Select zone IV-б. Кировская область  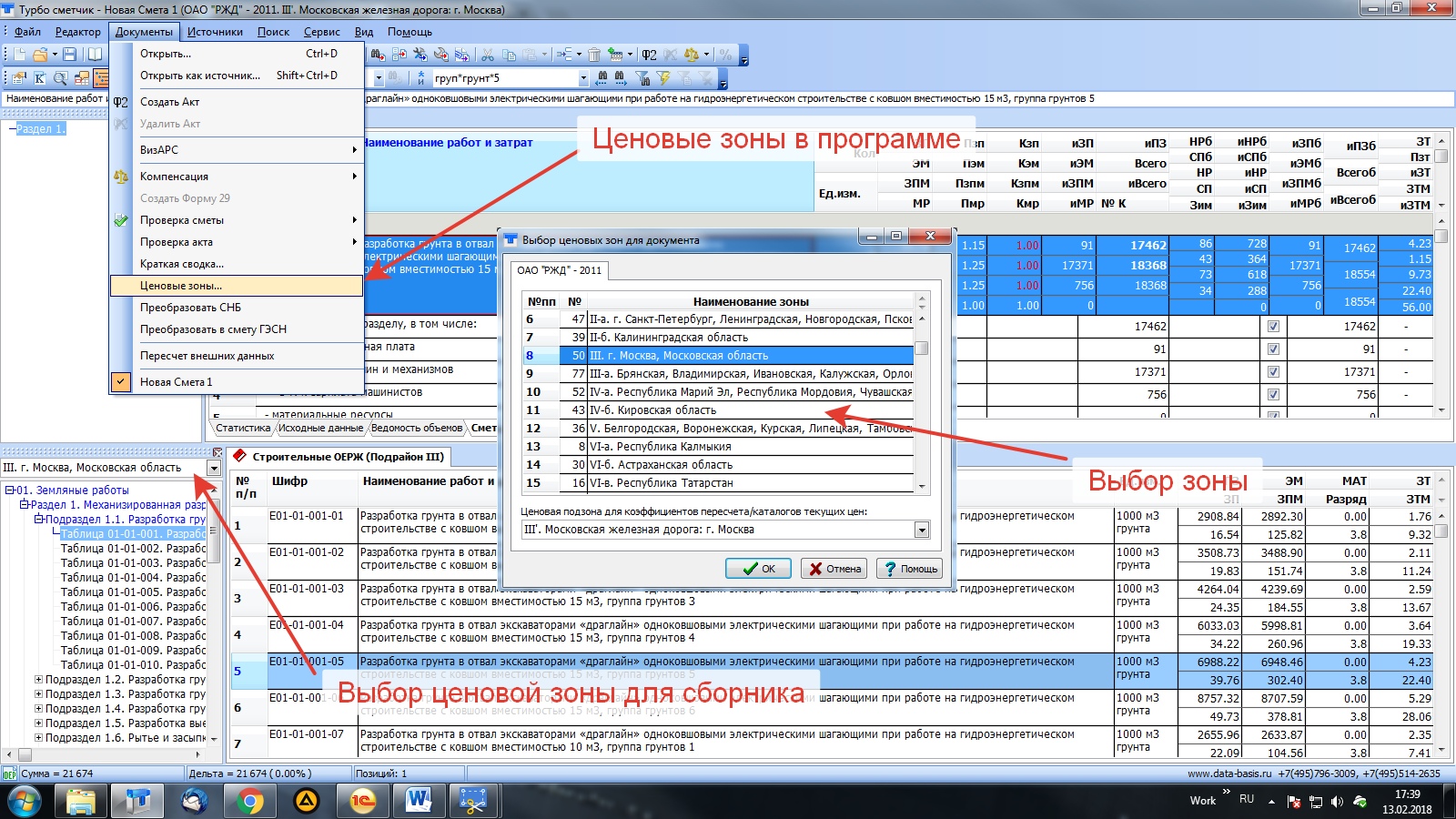tap(718, 410)
